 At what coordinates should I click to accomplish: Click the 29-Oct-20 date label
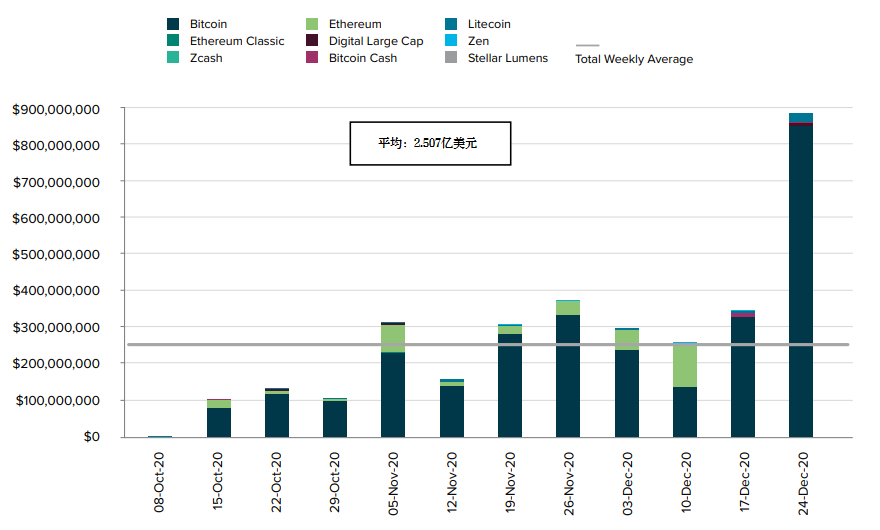point(334,482)
